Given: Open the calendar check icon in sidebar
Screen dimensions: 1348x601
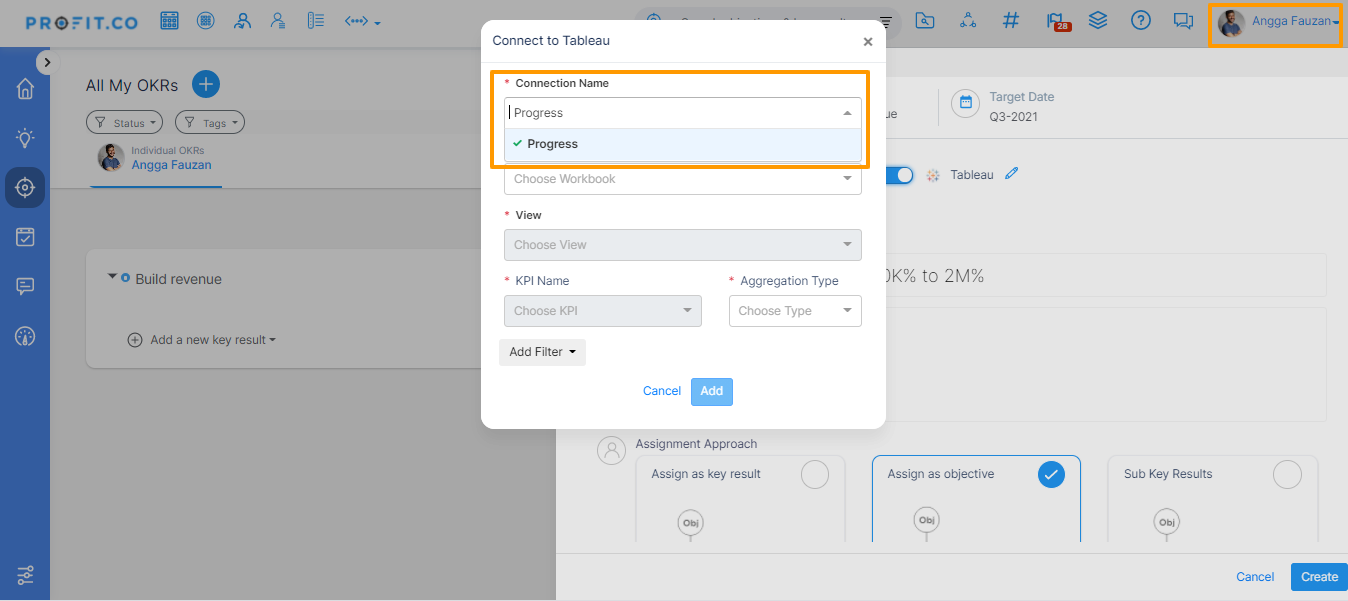Looking at the screenshot, I should click(x=25, y=237).
